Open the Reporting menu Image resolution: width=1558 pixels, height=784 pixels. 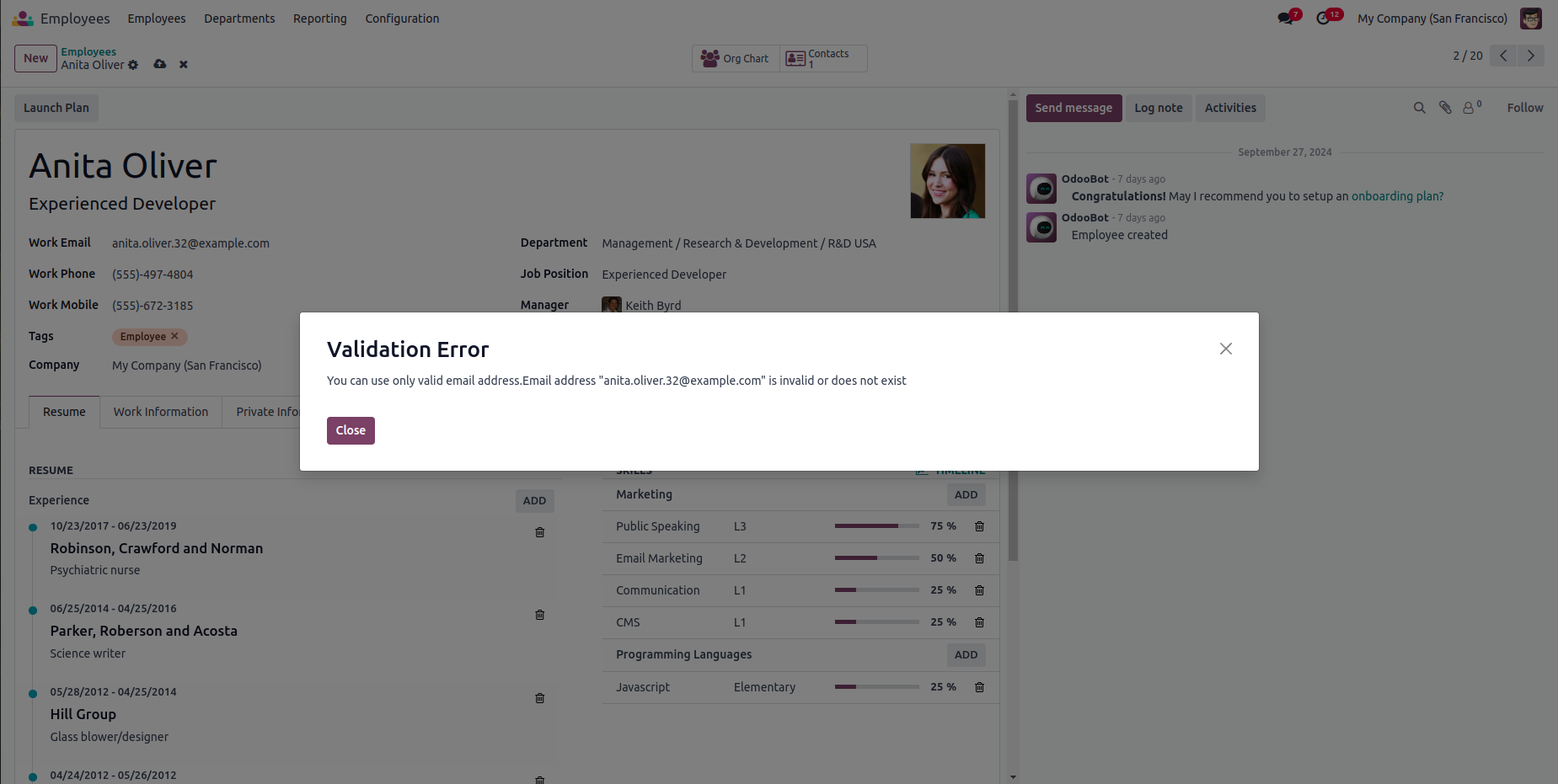(x=319, y=19)
